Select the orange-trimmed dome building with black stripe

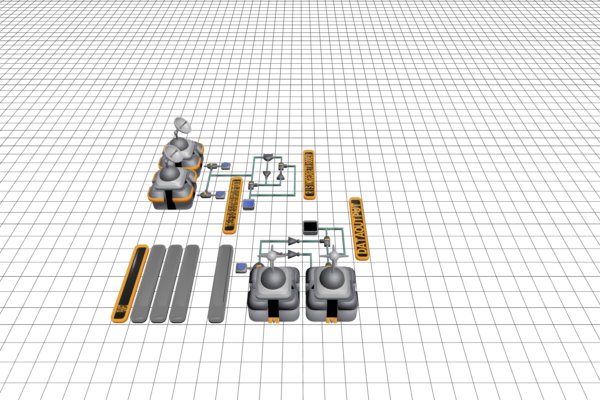(172, 190)
